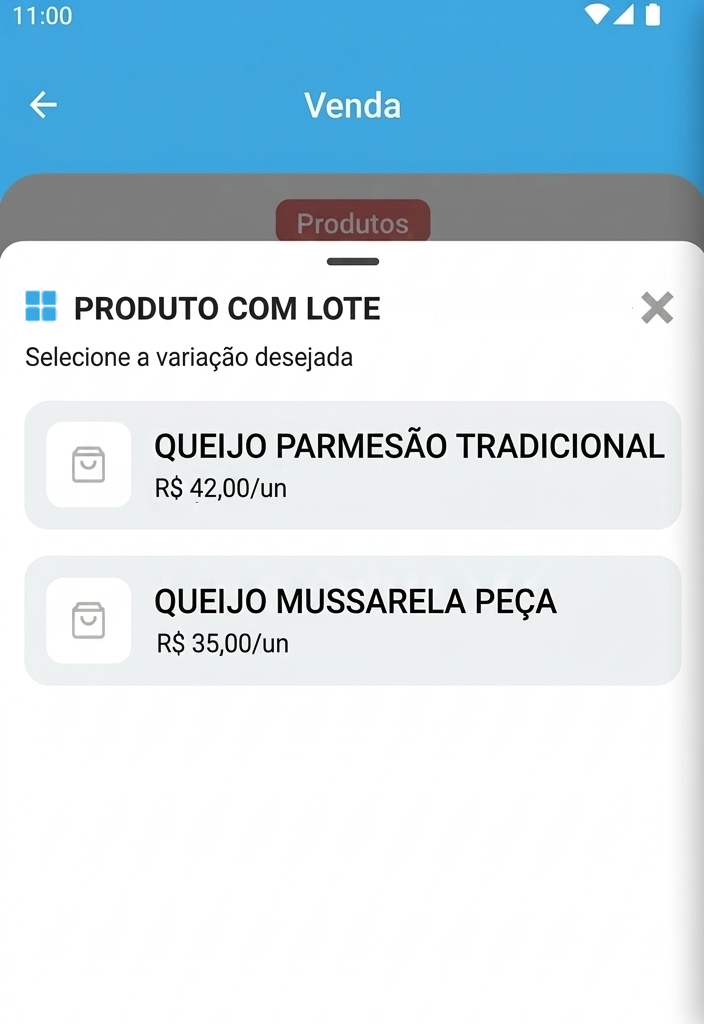Tap the 11:00 clock in status bar
Viewport: 704px width, 1024px height.
[42, 16]
